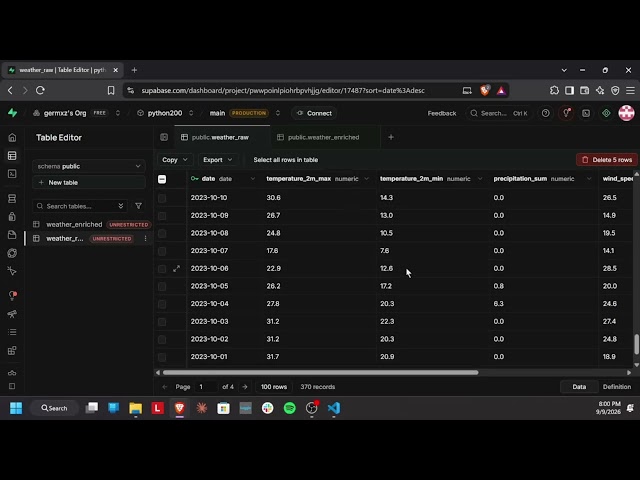Open Reports telescope sidebar icon
The height and width of the screenshot is (480, 640).
[x=12, y=314]
